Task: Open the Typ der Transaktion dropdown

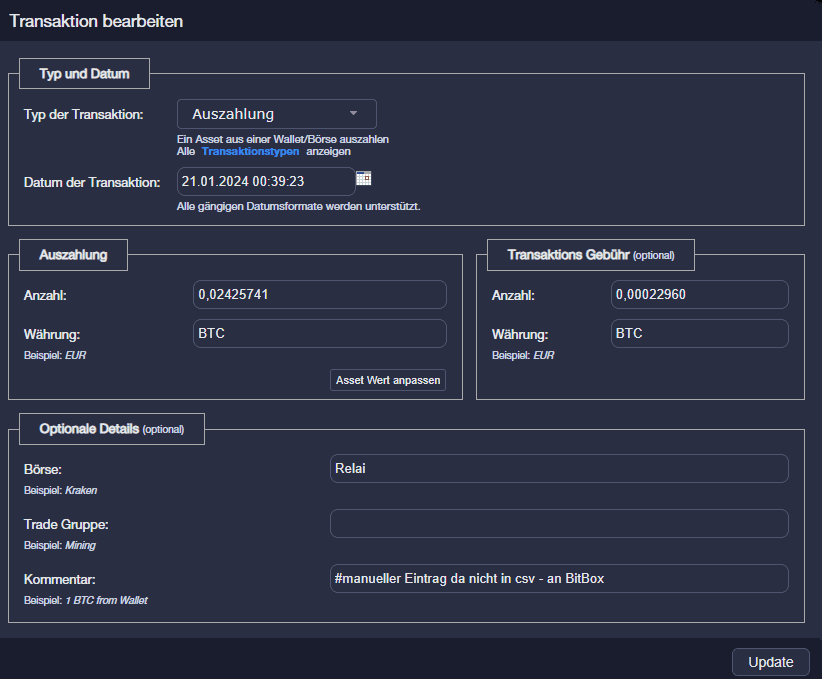Action: (276, 114)
